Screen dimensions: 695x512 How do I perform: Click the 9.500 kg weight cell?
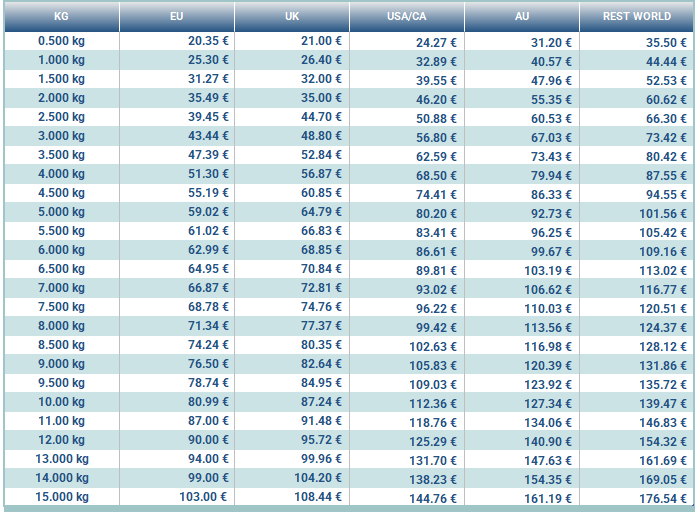tap(62, 383)
